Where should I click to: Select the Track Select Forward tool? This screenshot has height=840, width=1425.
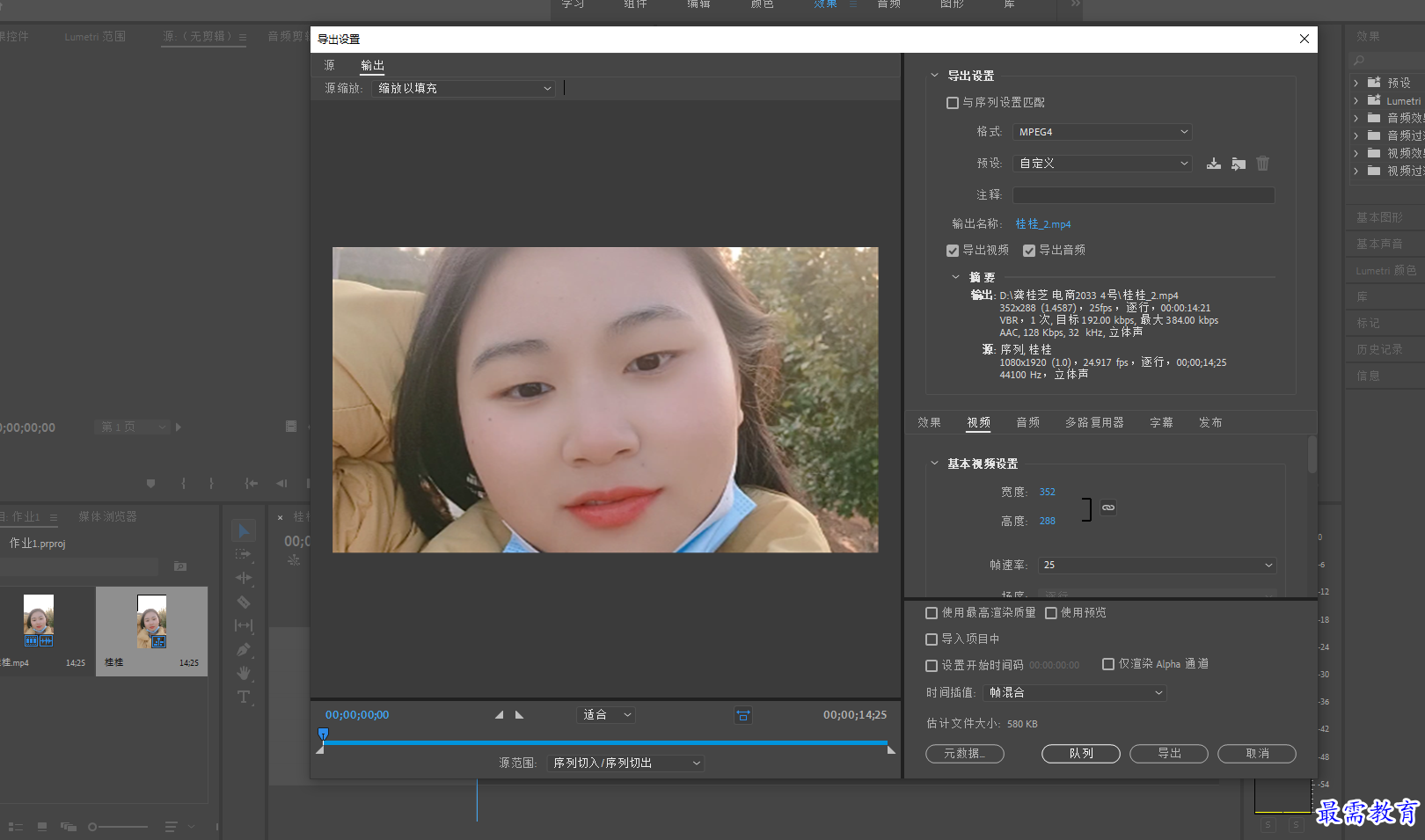(x=244, y=554)
